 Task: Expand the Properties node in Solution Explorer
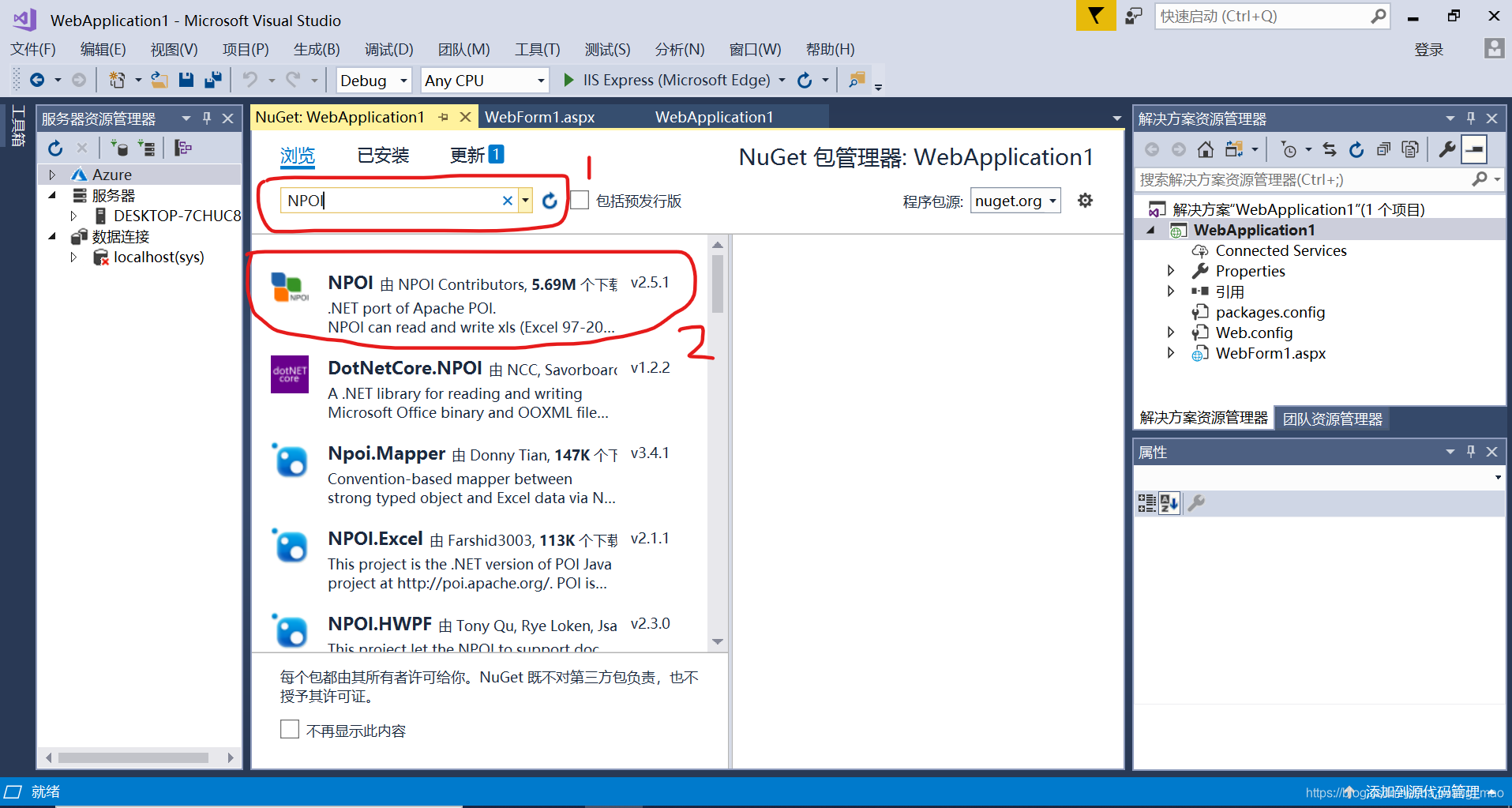coord(1171,270)
